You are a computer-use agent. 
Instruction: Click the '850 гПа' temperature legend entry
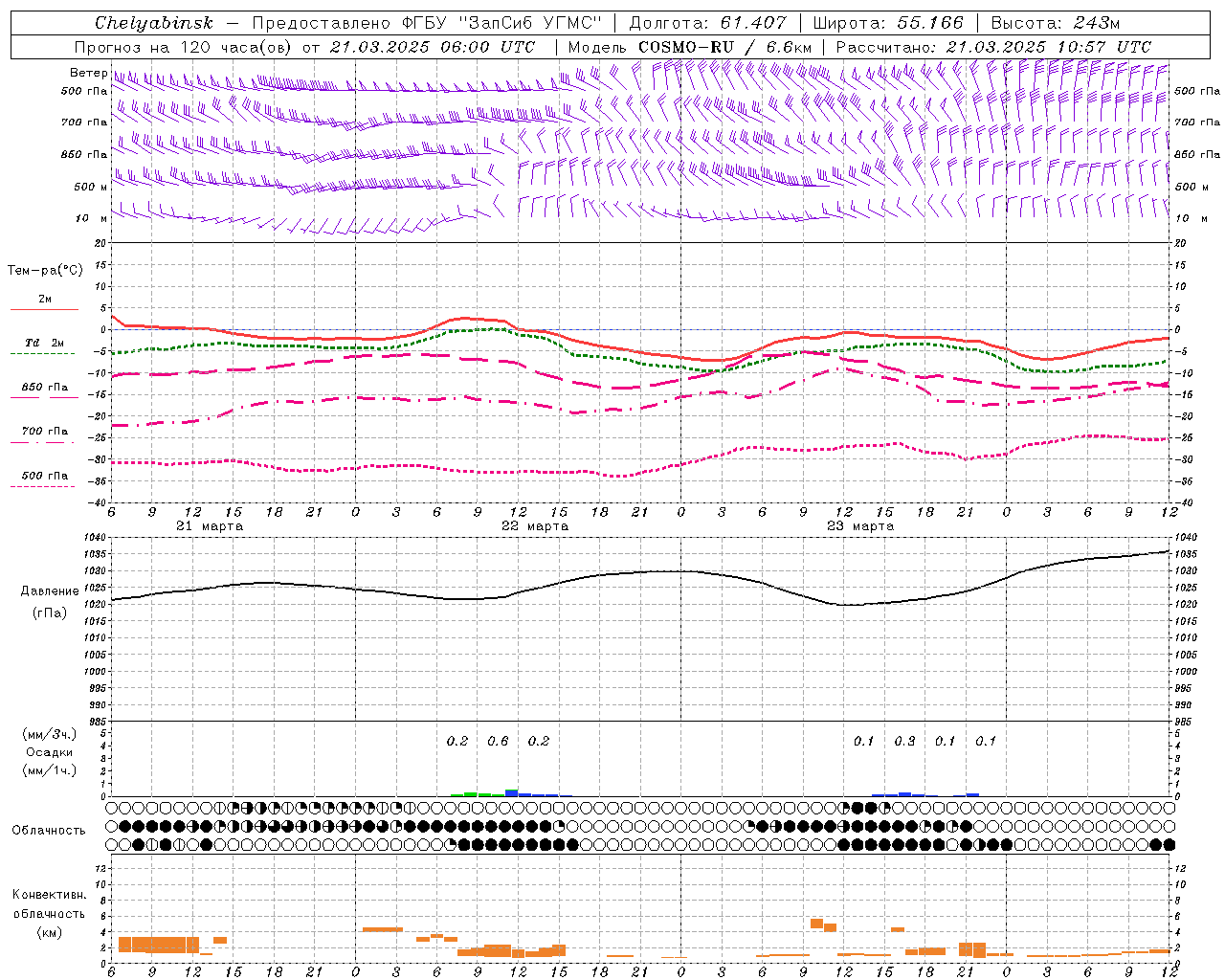[44, 387]
